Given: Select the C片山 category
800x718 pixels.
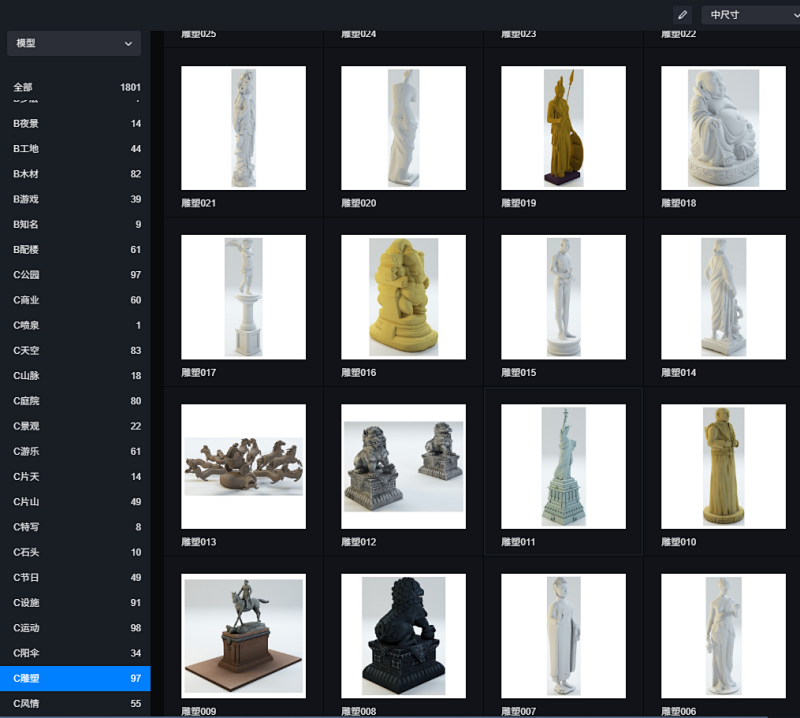Looking at the screenshot, I should pyautogui.click(x=76, y=502).
